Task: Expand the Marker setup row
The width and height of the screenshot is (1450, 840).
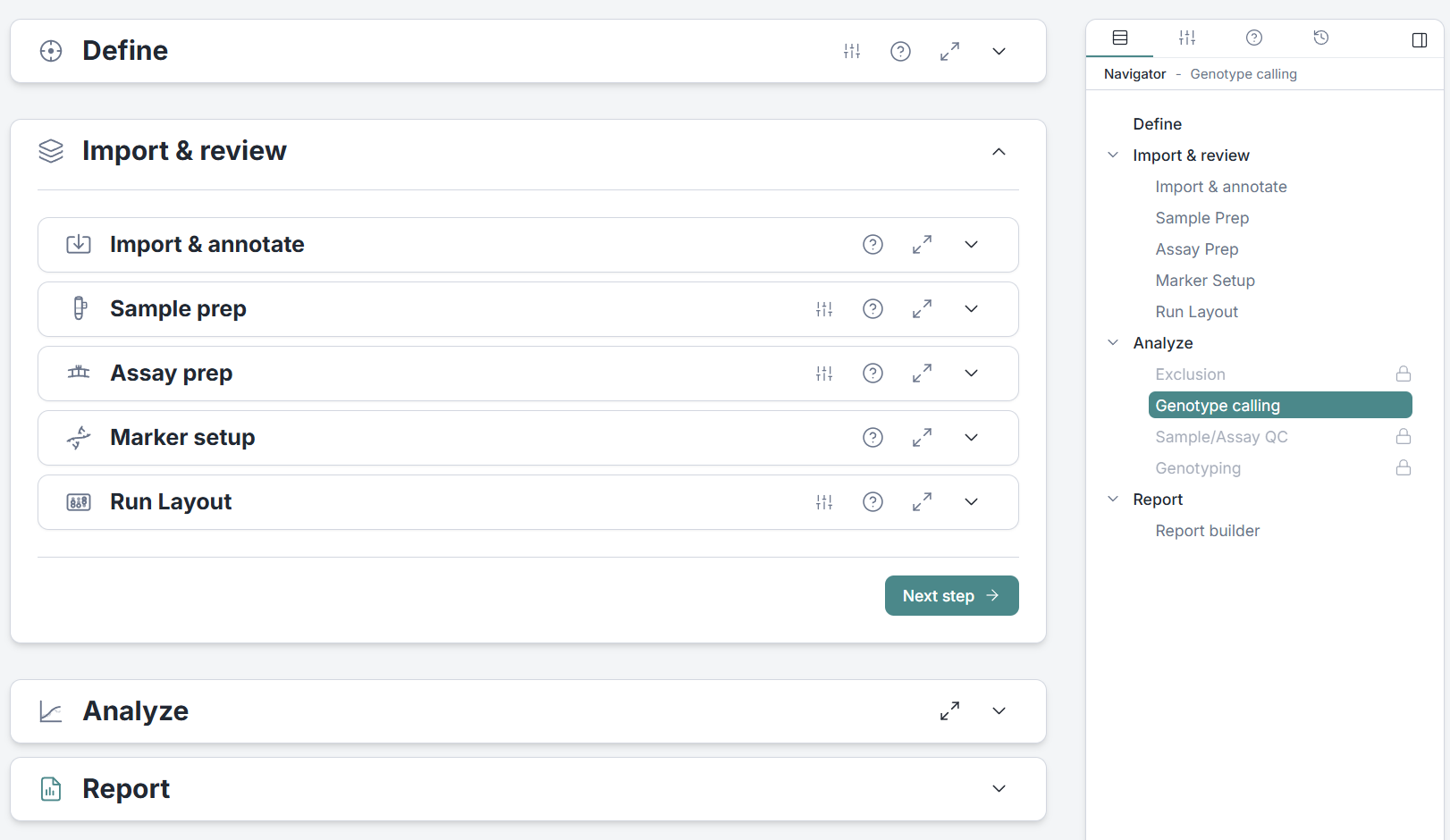Action: point(971,437)
